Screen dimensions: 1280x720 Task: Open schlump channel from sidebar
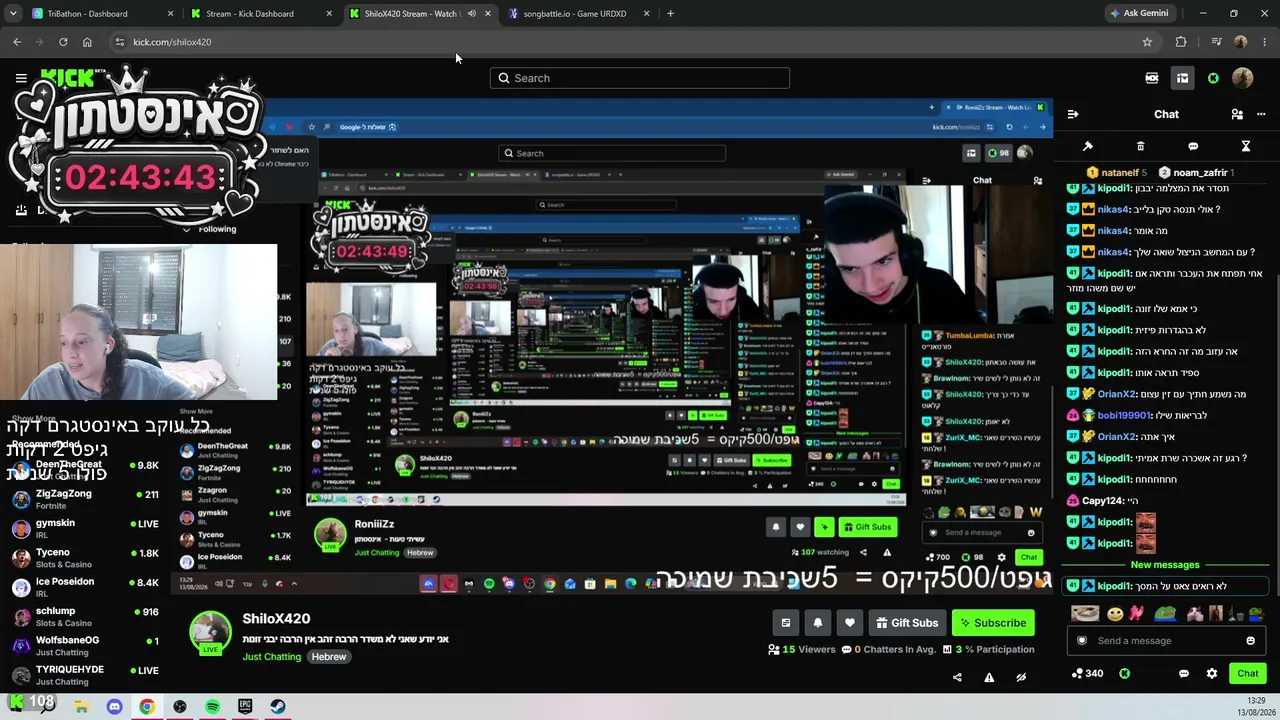pos(84,617)
